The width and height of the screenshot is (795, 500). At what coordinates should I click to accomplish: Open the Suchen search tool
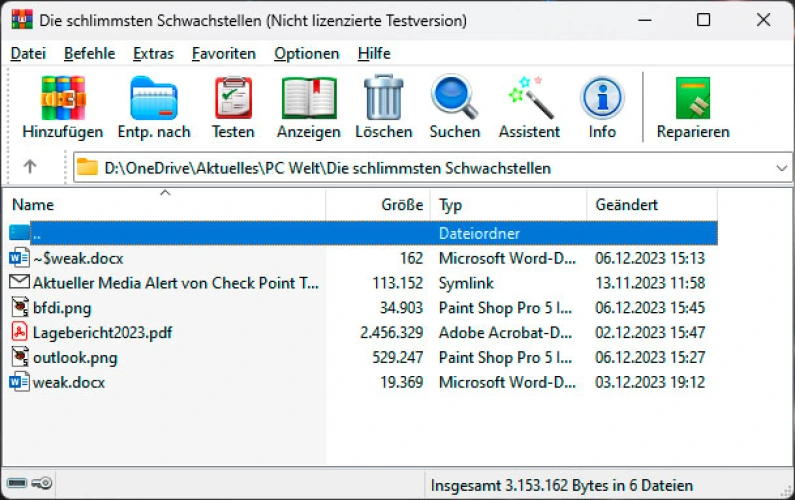point(455,99)
